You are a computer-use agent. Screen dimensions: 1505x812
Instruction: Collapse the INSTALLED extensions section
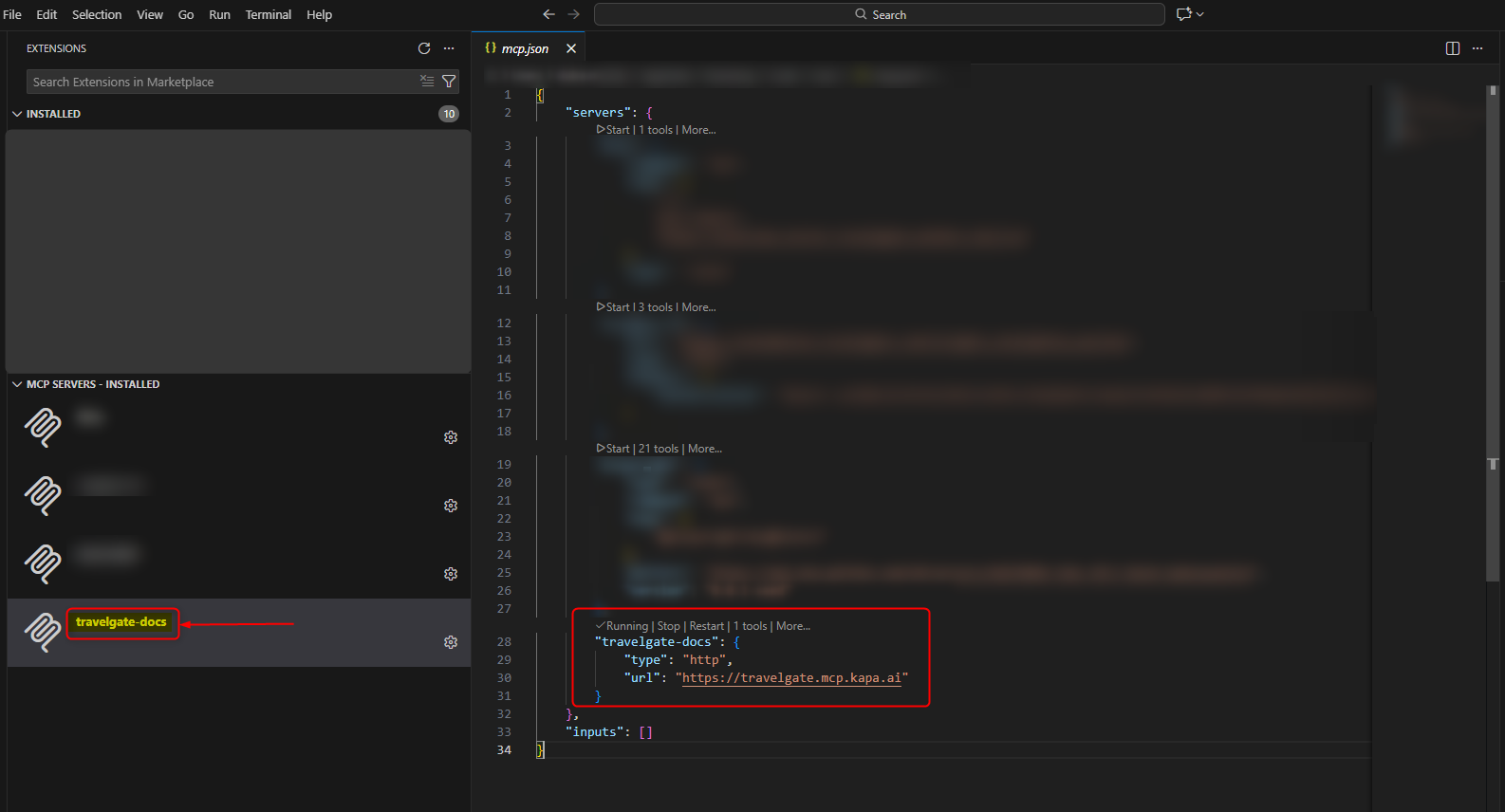17,114
